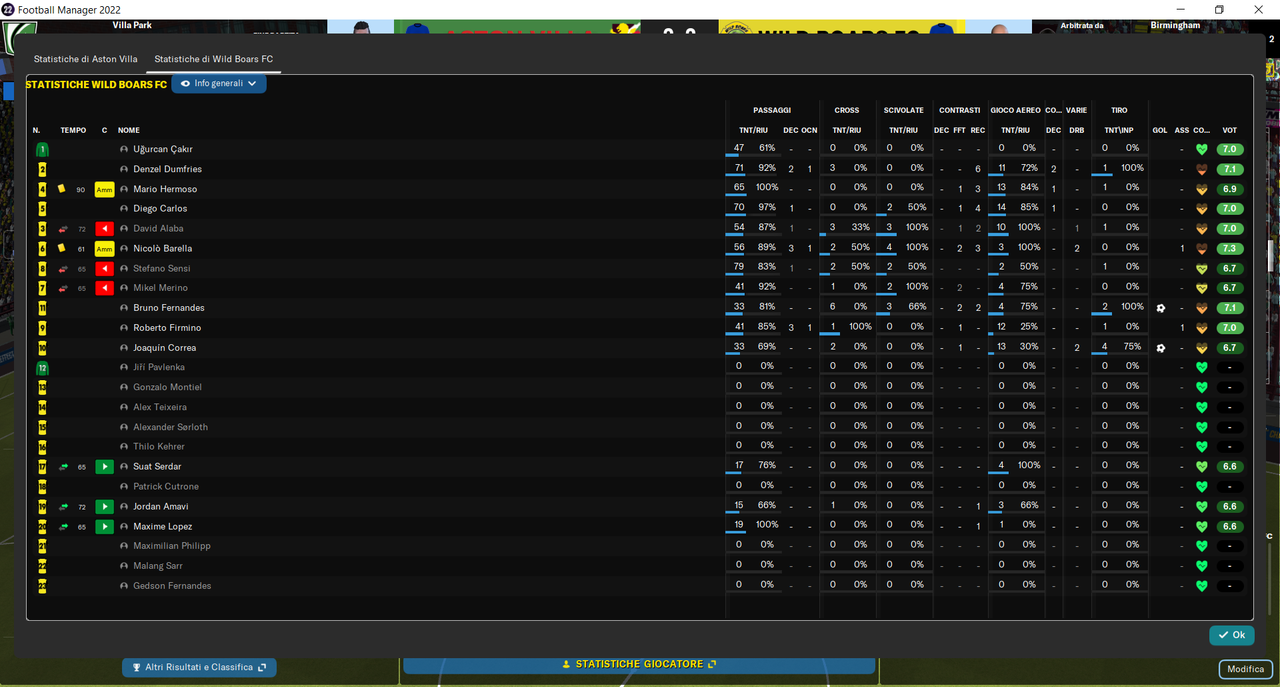Click green substituted-on arrow for Maxime Lopez
The width and height of the screenshot is (1280, 687).
(x=104, y=526)
